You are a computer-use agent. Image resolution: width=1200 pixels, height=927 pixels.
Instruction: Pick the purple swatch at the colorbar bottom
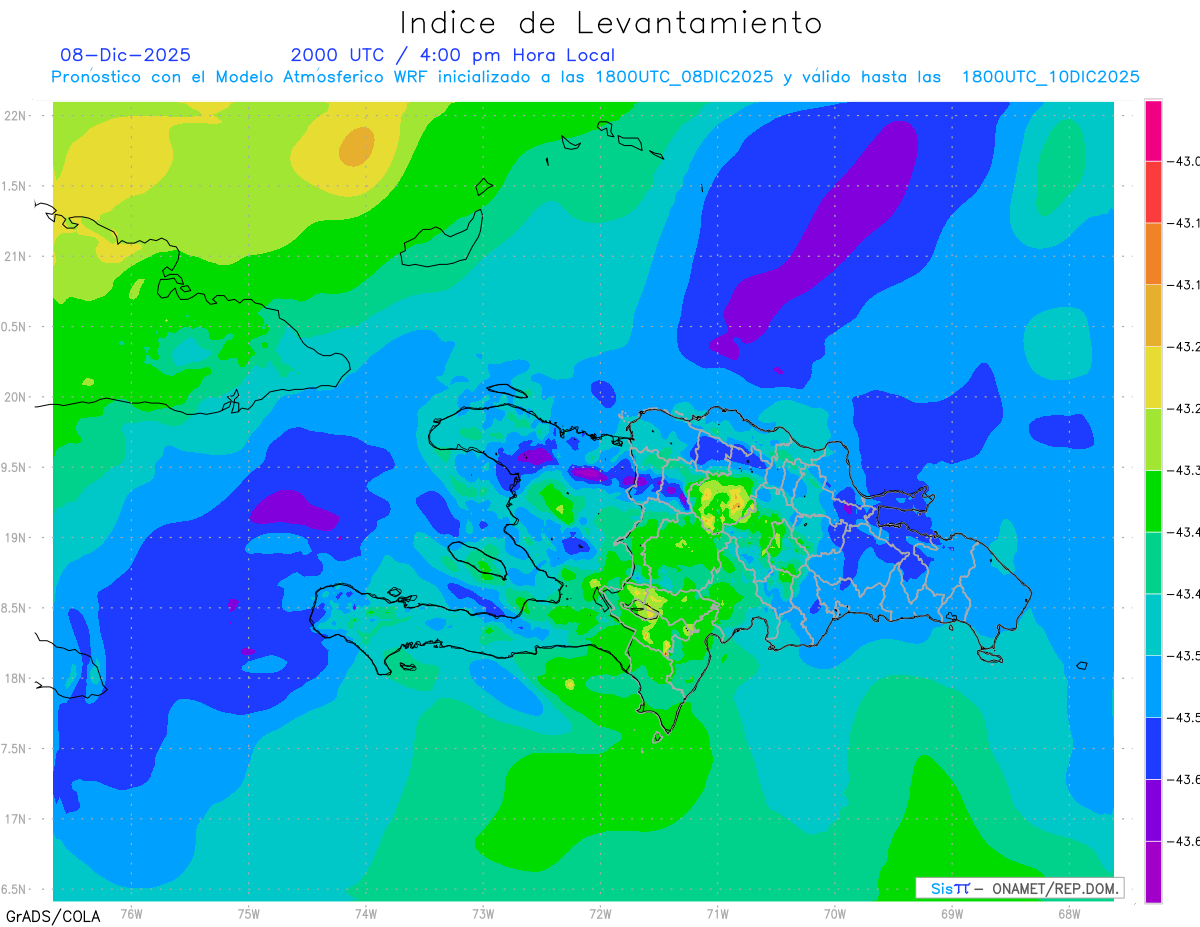[x=1153, y=871]
